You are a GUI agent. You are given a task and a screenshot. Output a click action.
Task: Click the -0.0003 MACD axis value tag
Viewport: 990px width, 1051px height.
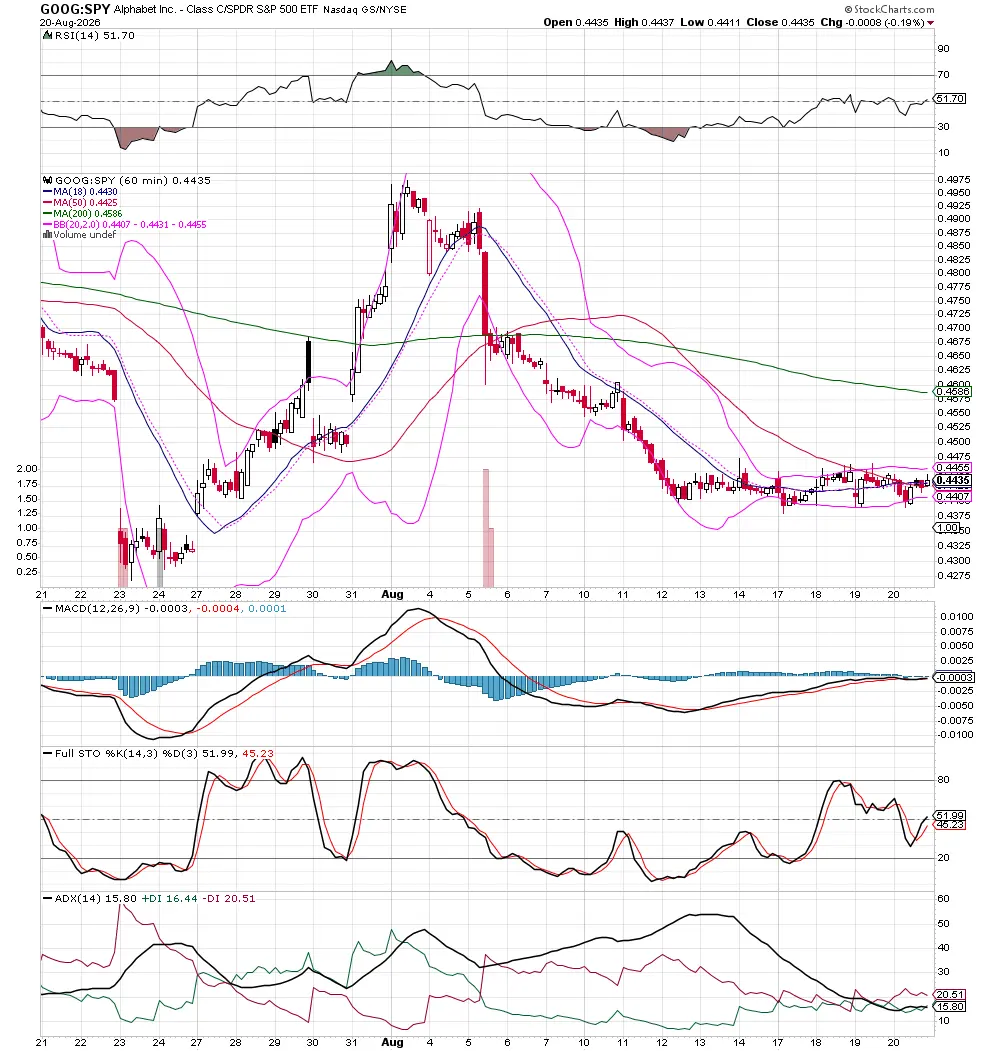(x=952, y=677)
